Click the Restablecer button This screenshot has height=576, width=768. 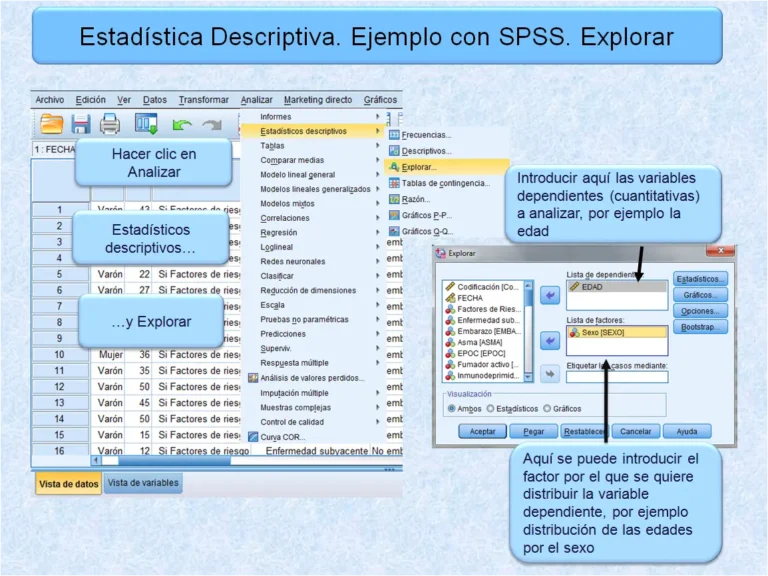(584, 431)
